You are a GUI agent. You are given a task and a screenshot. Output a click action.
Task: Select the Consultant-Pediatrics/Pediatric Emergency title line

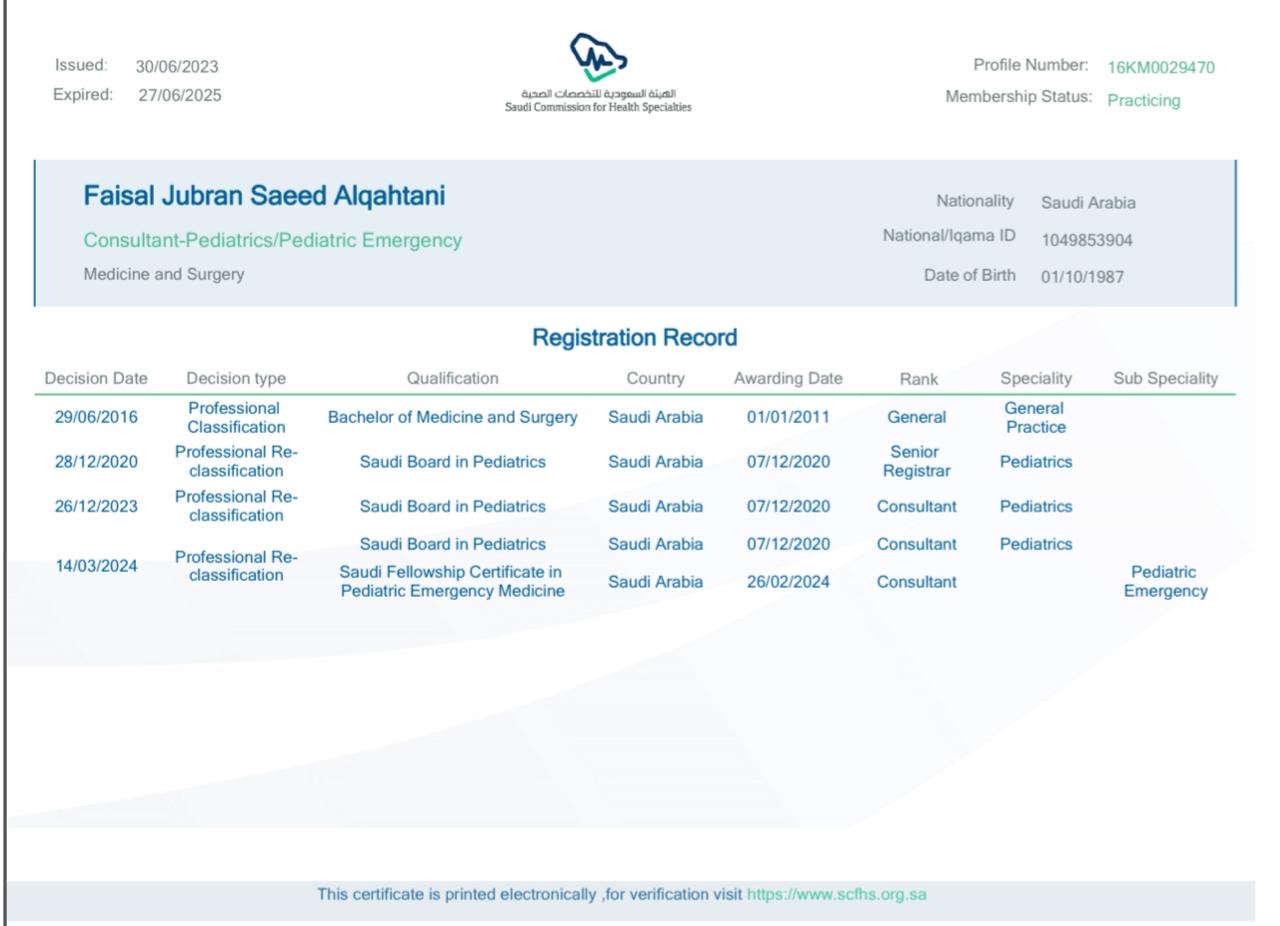tap(272, 241)
